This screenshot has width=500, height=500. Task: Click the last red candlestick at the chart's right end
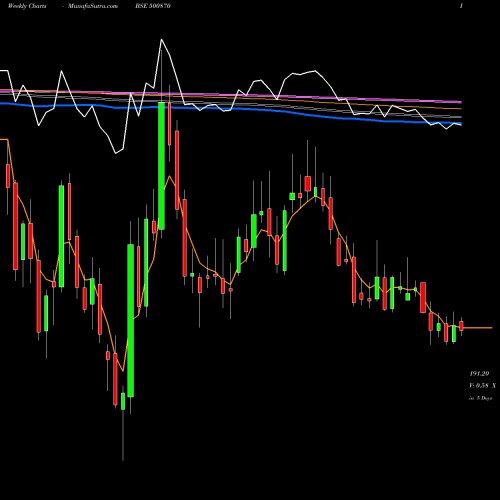462,326
